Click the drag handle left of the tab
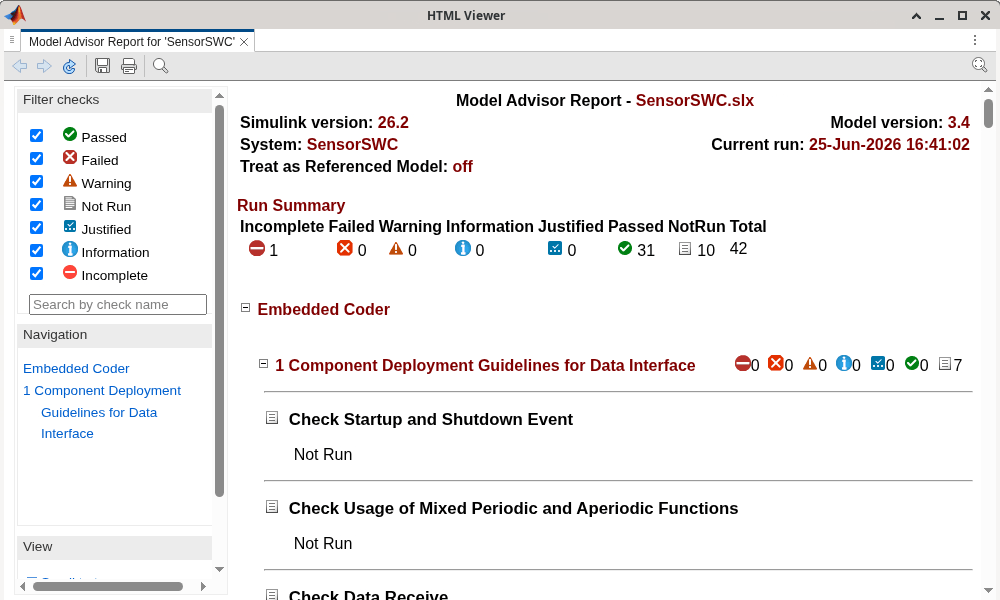The height and width of the screenshot is (600, 1000). click(x=11, y=40)
